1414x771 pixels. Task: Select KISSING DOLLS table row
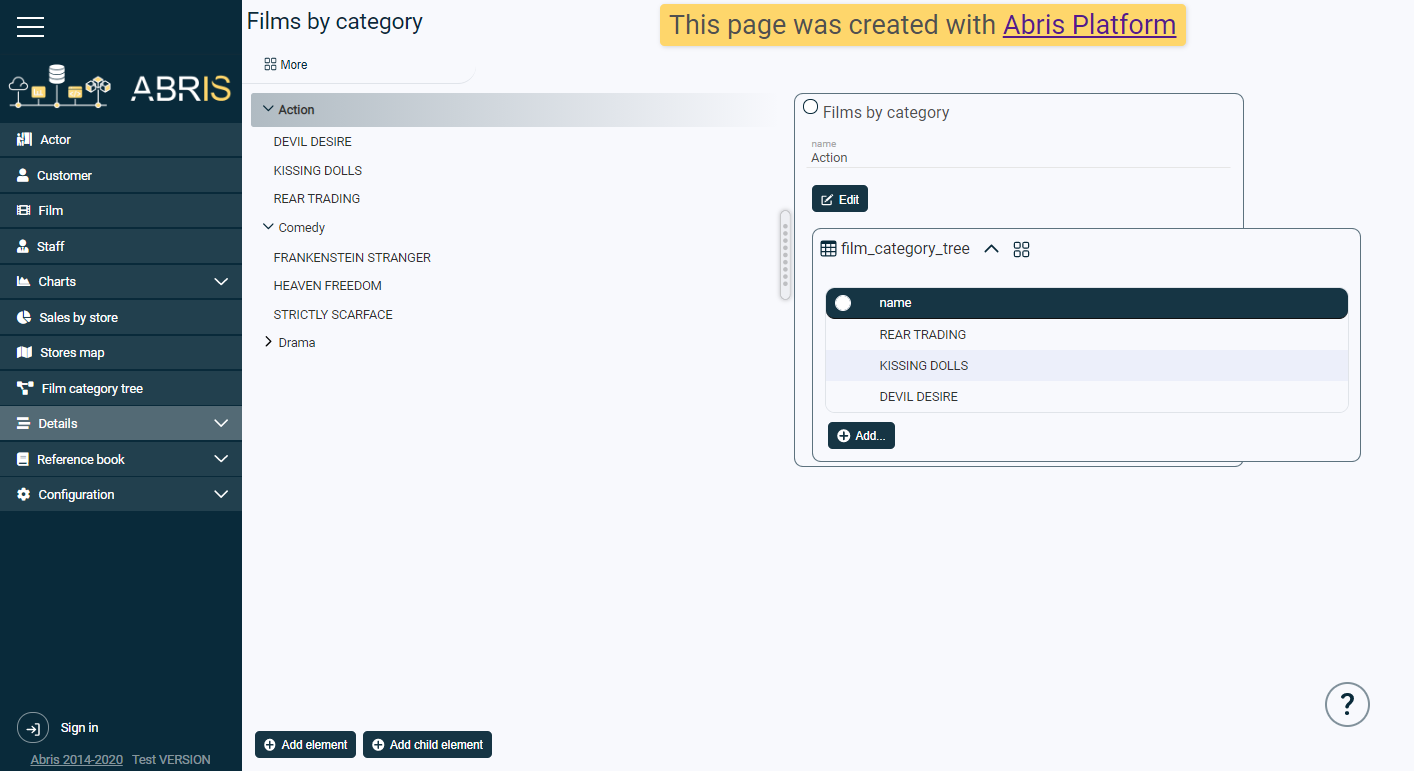point(1087,366)
